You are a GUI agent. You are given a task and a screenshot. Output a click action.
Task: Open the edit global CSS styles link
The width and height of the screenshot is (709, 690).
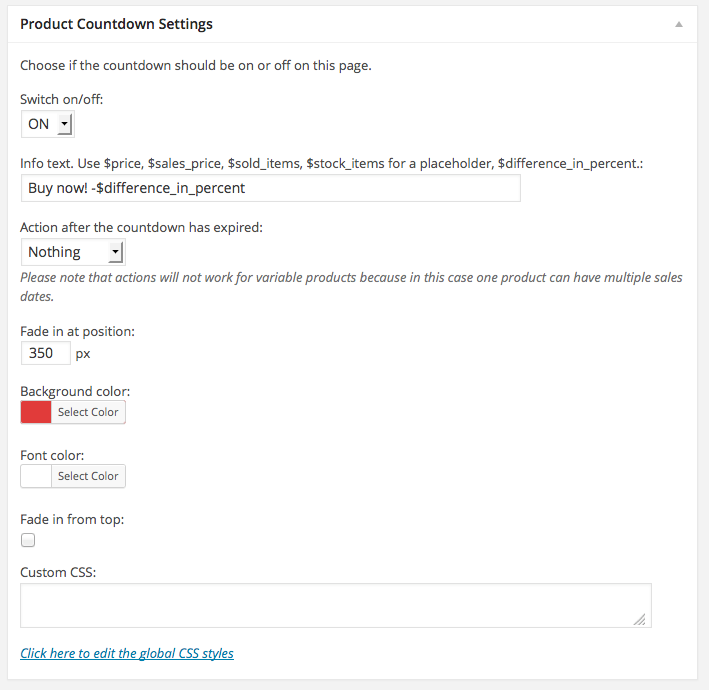(127, 654)
